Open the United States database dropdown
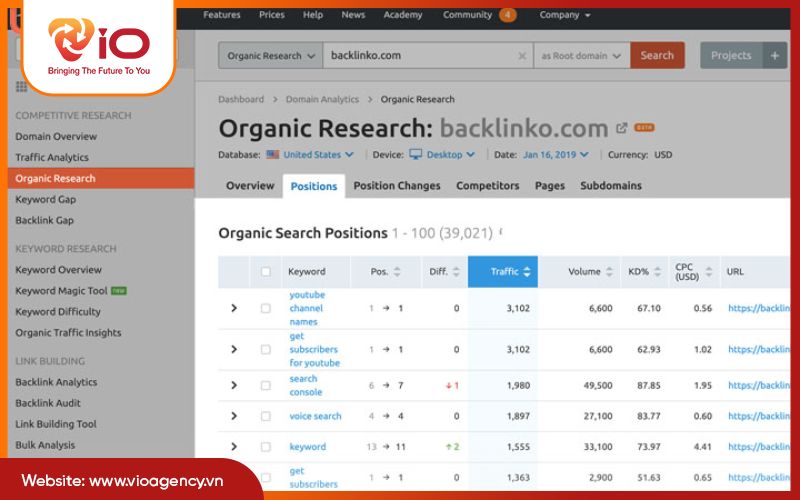 [x=318, y=155]
